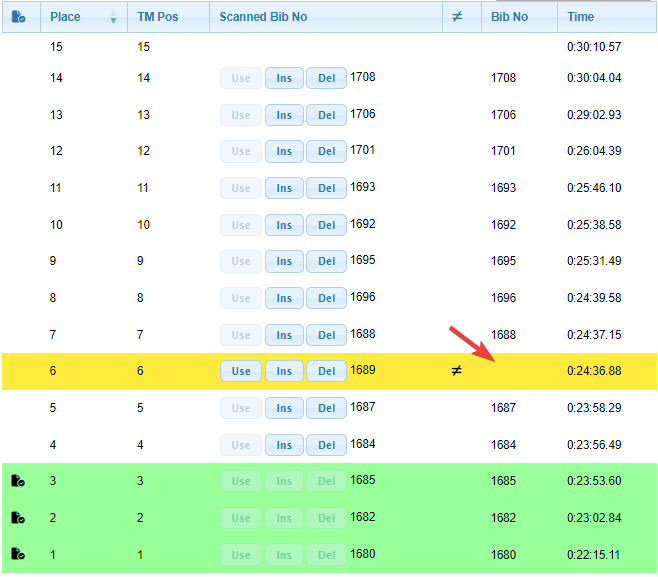Image resolution: width=658 pixels, height=577 pixels.
Task: Click the confirmed file icon for place 2
Action: tap(18, 518)
